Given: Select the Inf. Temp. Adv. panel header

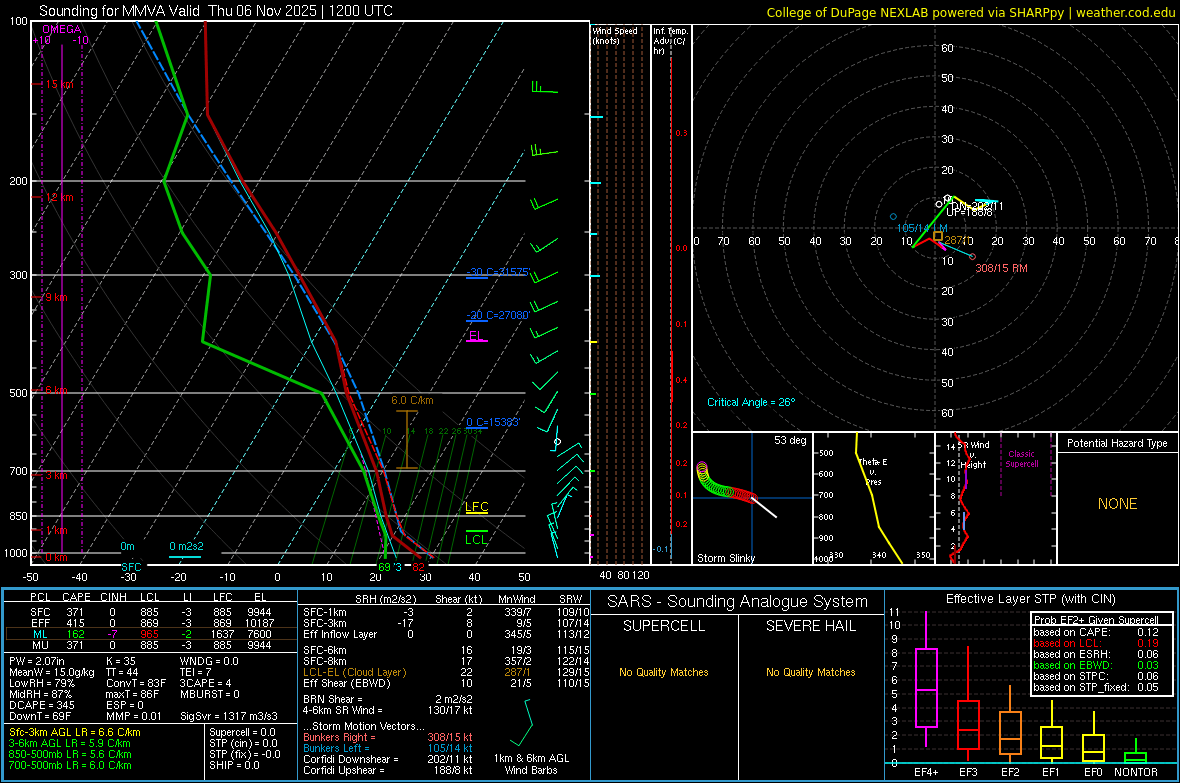Looking at the screenshot, I should click(670, 41).
